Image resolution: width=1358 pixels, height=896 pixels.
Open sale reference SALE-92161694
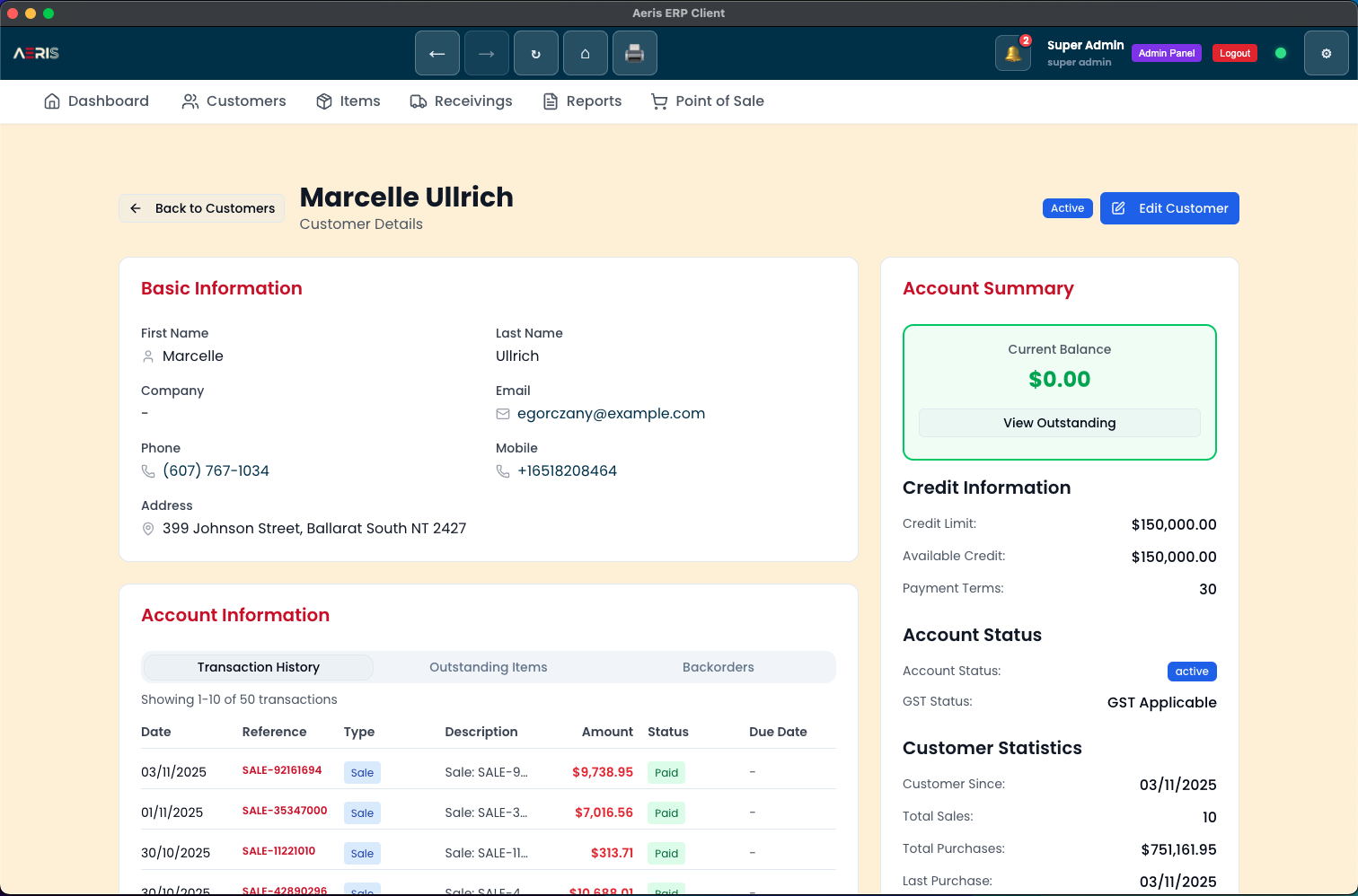(282, 770)
